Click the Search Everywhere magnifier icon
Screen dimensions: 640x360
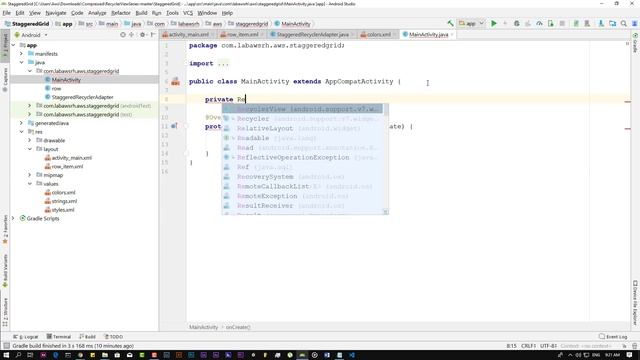tap(624, 24)
